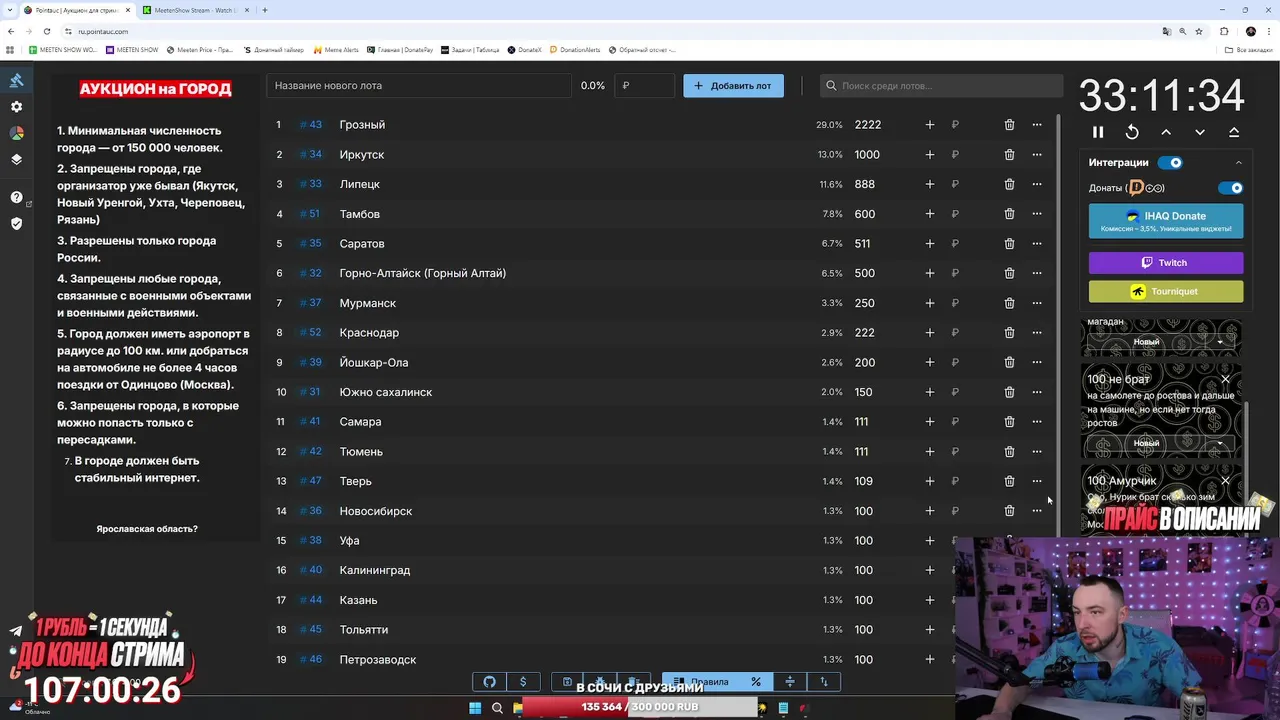Add amount to Иркутск lot with plus

[x=930, y=155]
